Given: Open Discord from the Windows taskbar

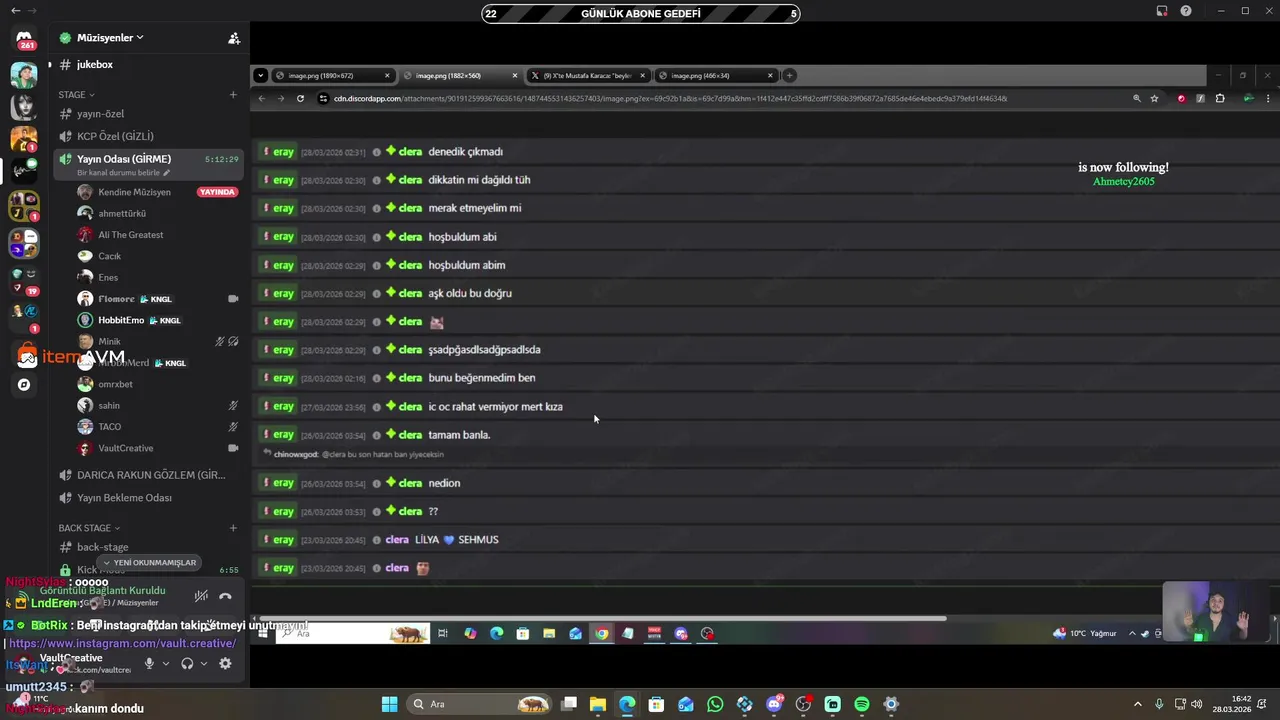Looking at the screenshot, I should pyautogui.click(x=774, y=704).
